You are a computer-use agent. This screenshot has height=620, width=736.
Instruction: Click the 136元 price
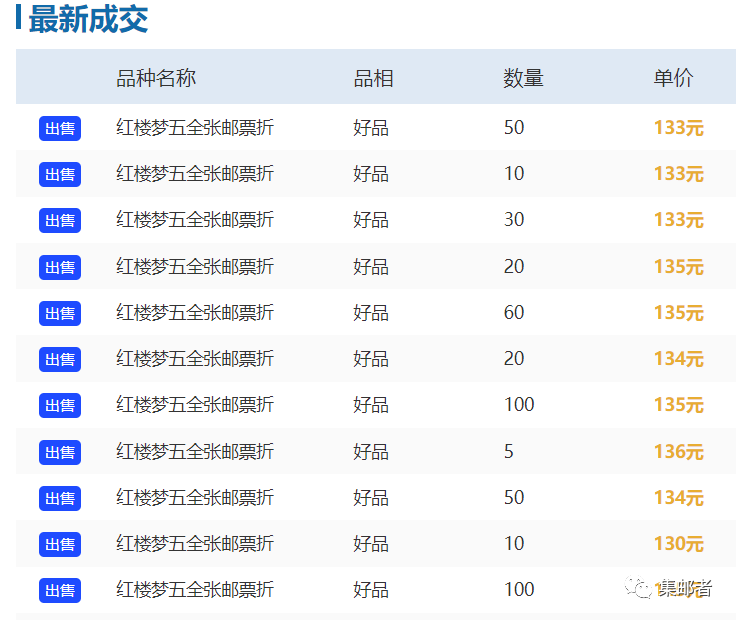coord(678,452)
